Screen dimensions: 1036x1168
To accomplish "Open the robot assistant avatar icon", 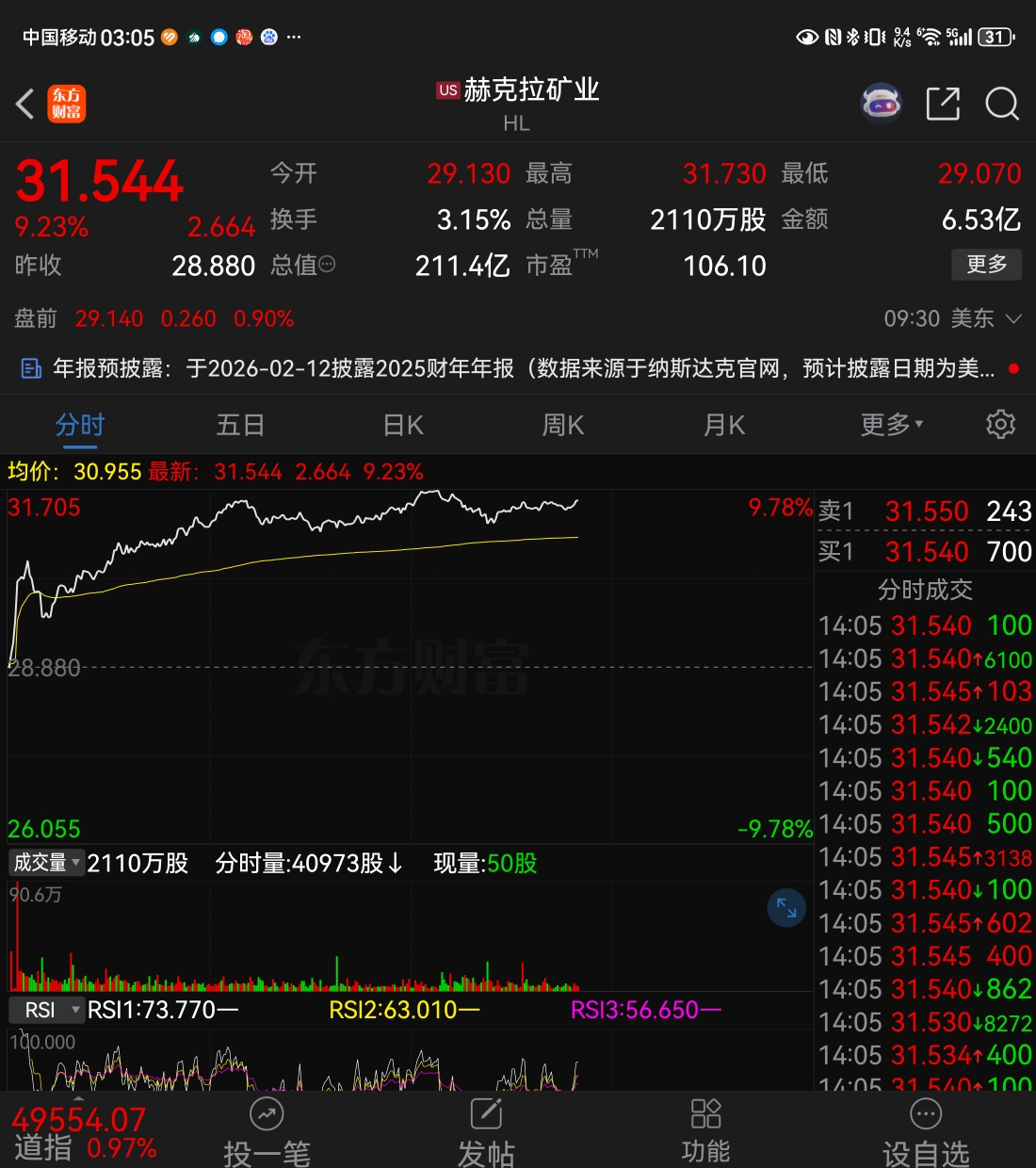I will tap(882, 104).
